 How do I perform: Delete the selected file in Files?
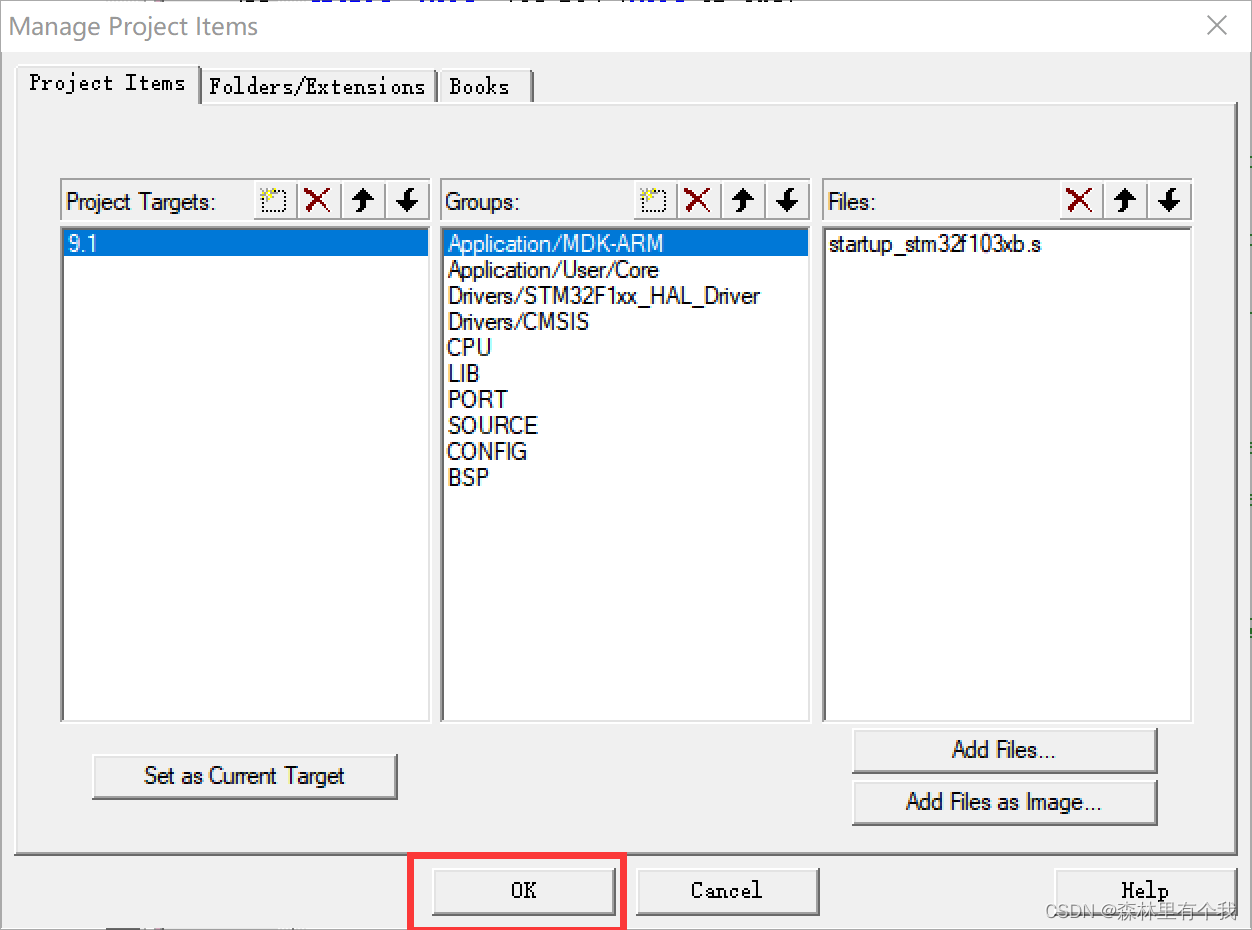[1080, 200]
